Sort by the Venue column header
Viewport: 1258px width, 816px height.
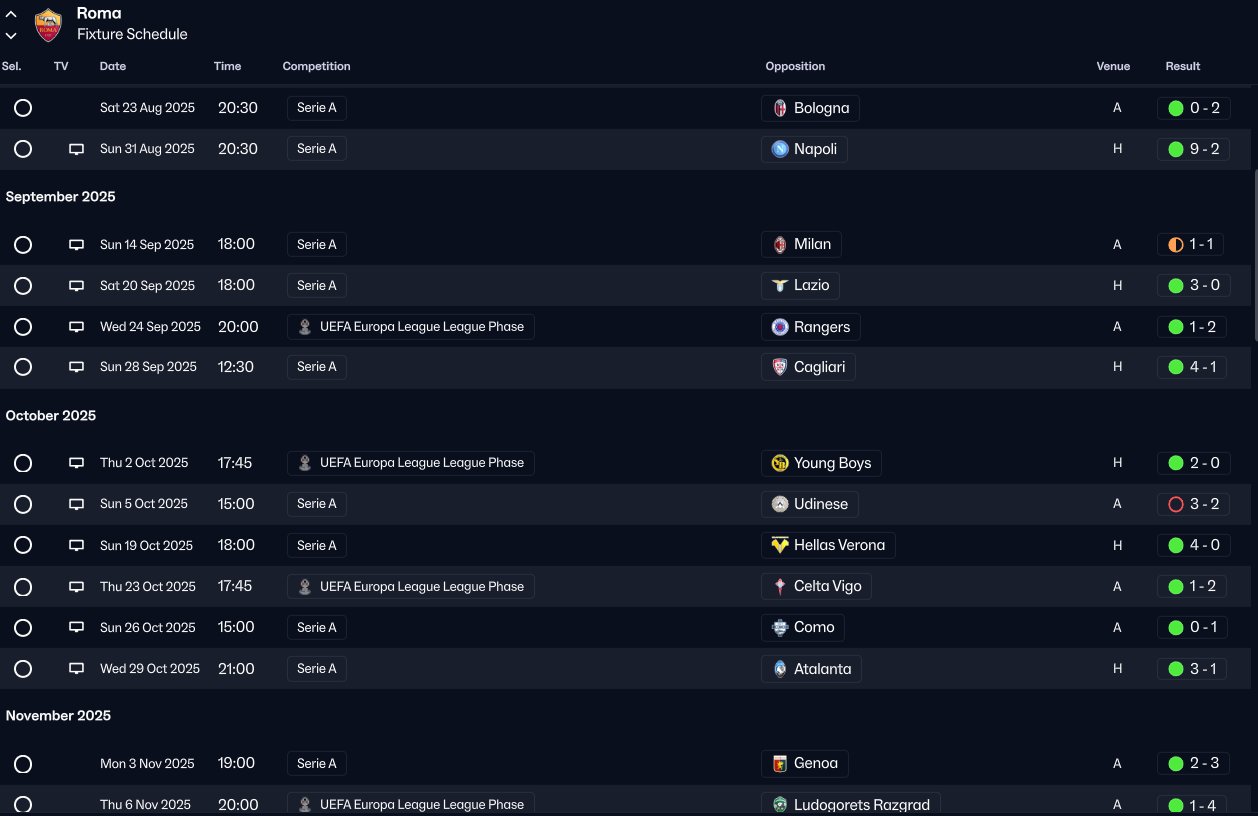1113,67
